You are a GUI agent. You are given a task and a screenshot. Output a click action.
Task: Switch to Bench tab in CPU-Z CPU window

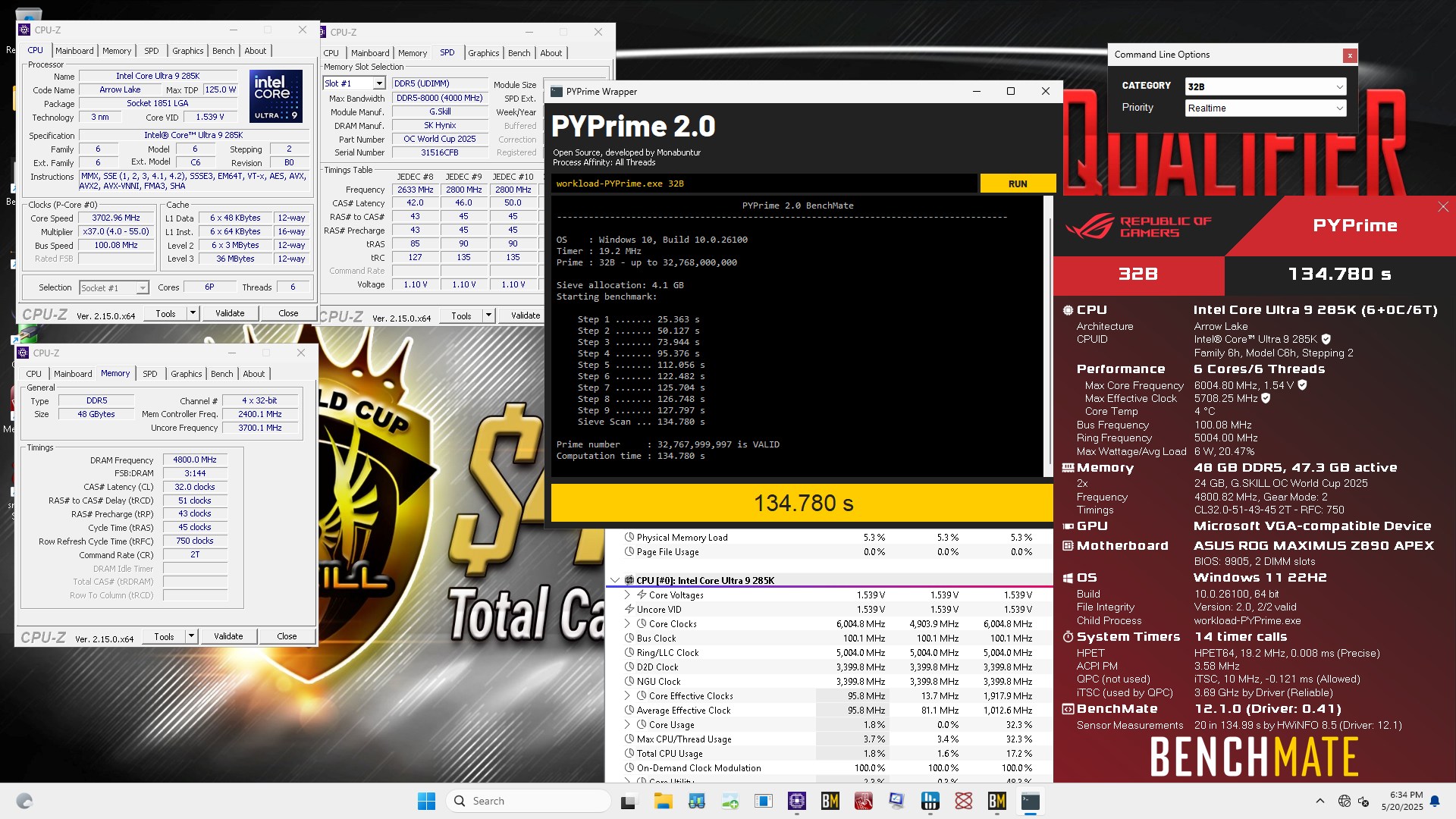point(223,51)
